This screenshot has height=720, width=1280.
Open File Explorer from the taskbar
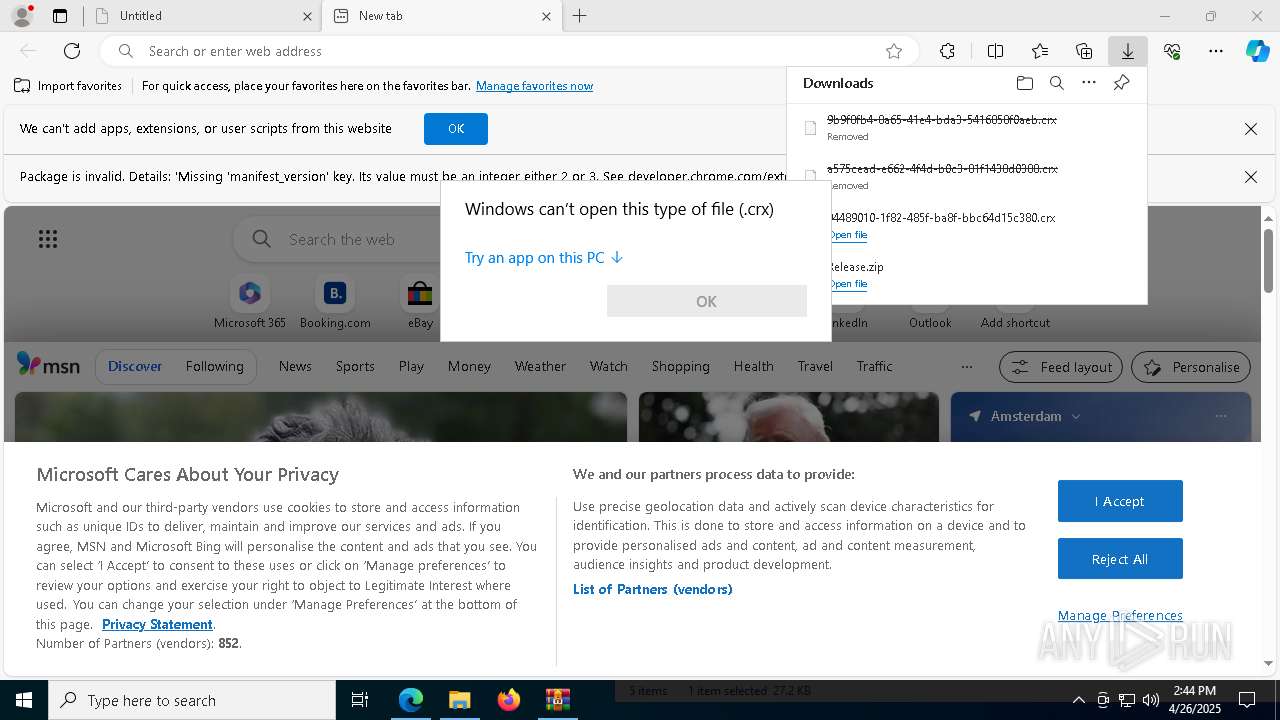pos(459,700)
